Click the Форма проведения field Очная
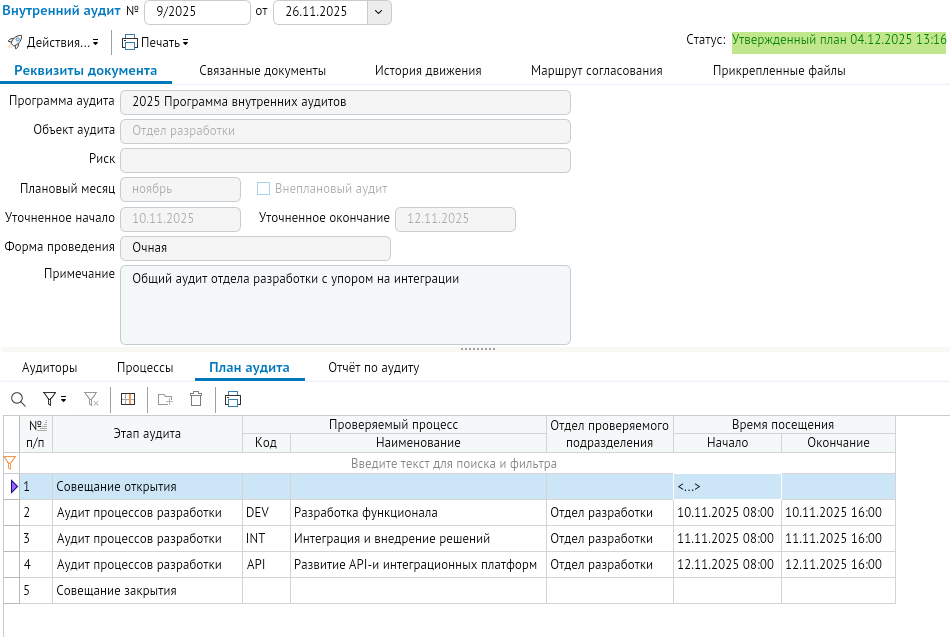Viewport: 950px width, 637px height. [256, 248]
